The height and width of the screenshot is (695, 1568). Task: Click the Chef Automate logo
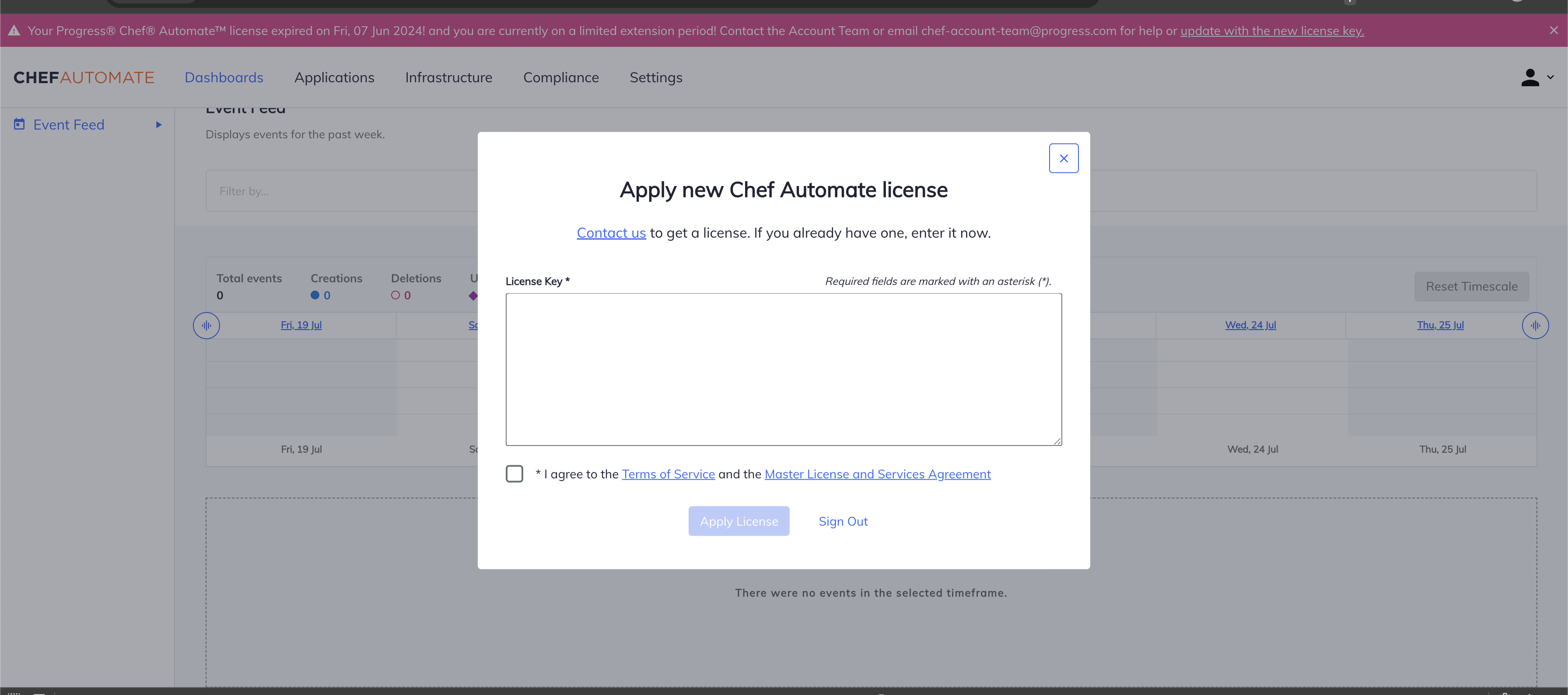tap(84, 77)
